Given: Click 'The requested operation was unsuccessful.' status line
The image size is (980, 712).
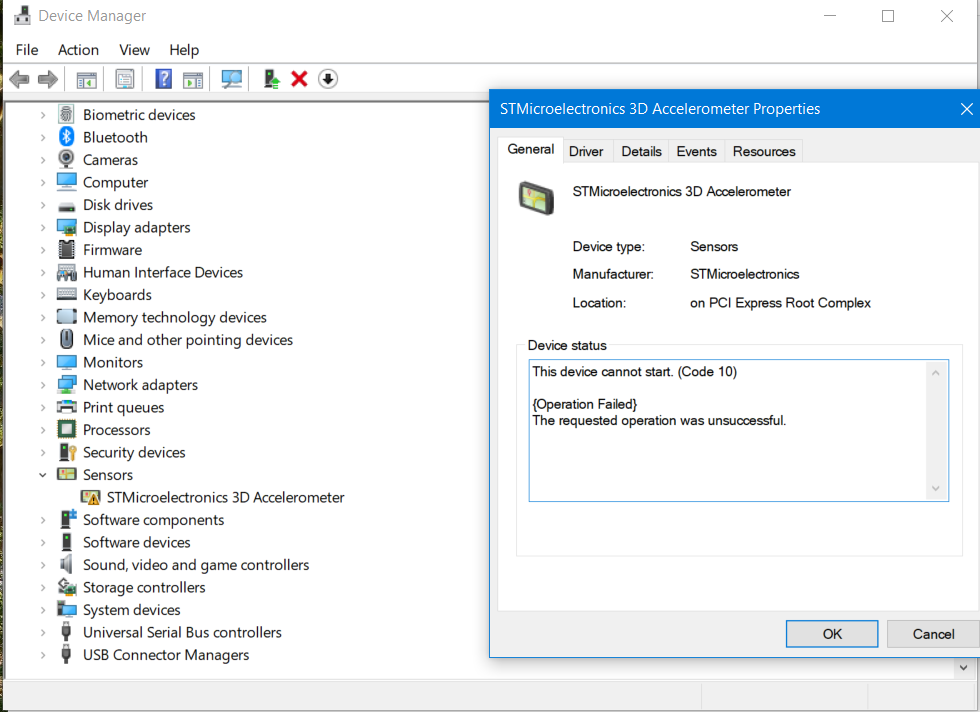Looking at the screenshot, I should [x=659, y=421].
